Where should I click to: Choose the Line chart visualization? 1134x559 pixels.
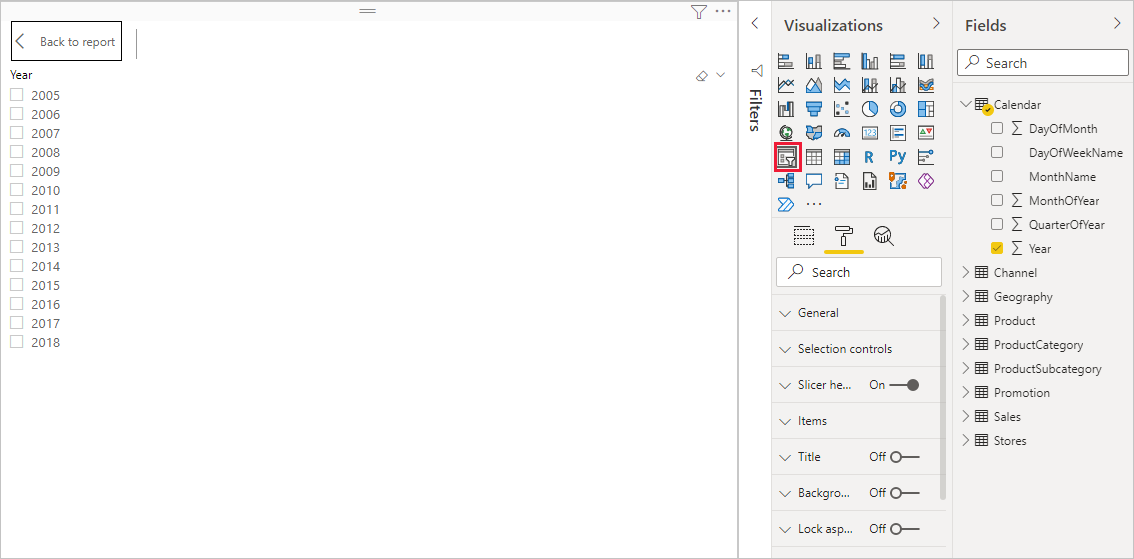pyautogui.click(x=786, y=85)
